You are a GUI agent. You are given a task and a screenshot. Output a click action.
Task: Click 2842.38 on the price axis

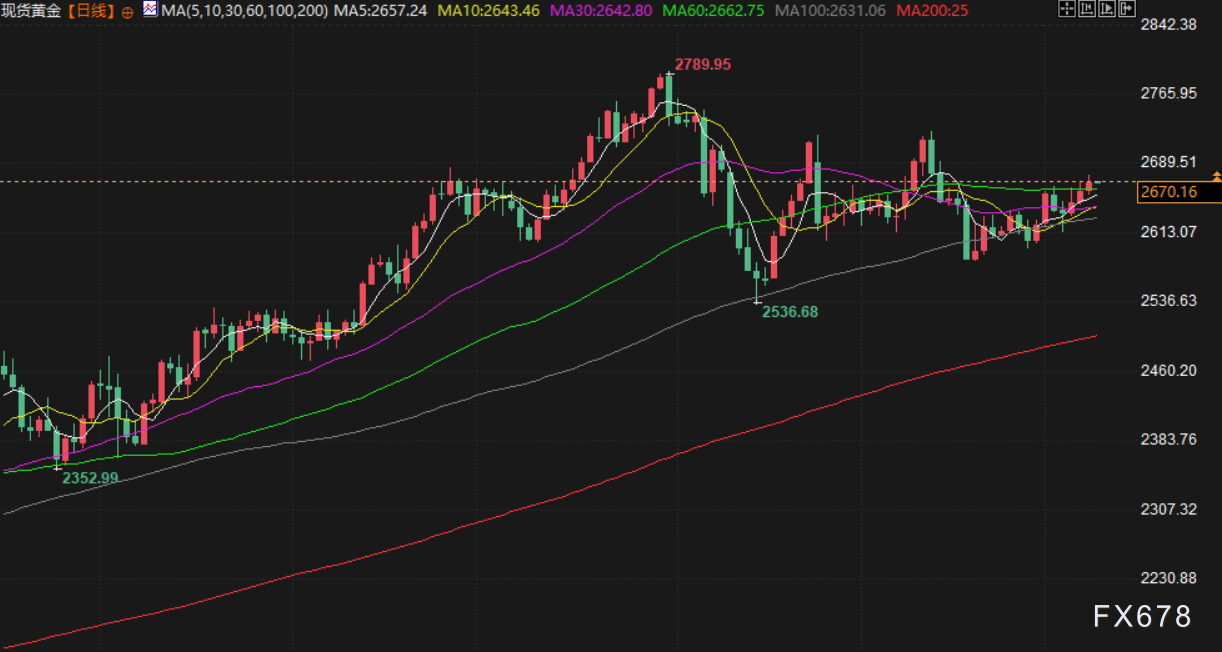point(1169,24)
